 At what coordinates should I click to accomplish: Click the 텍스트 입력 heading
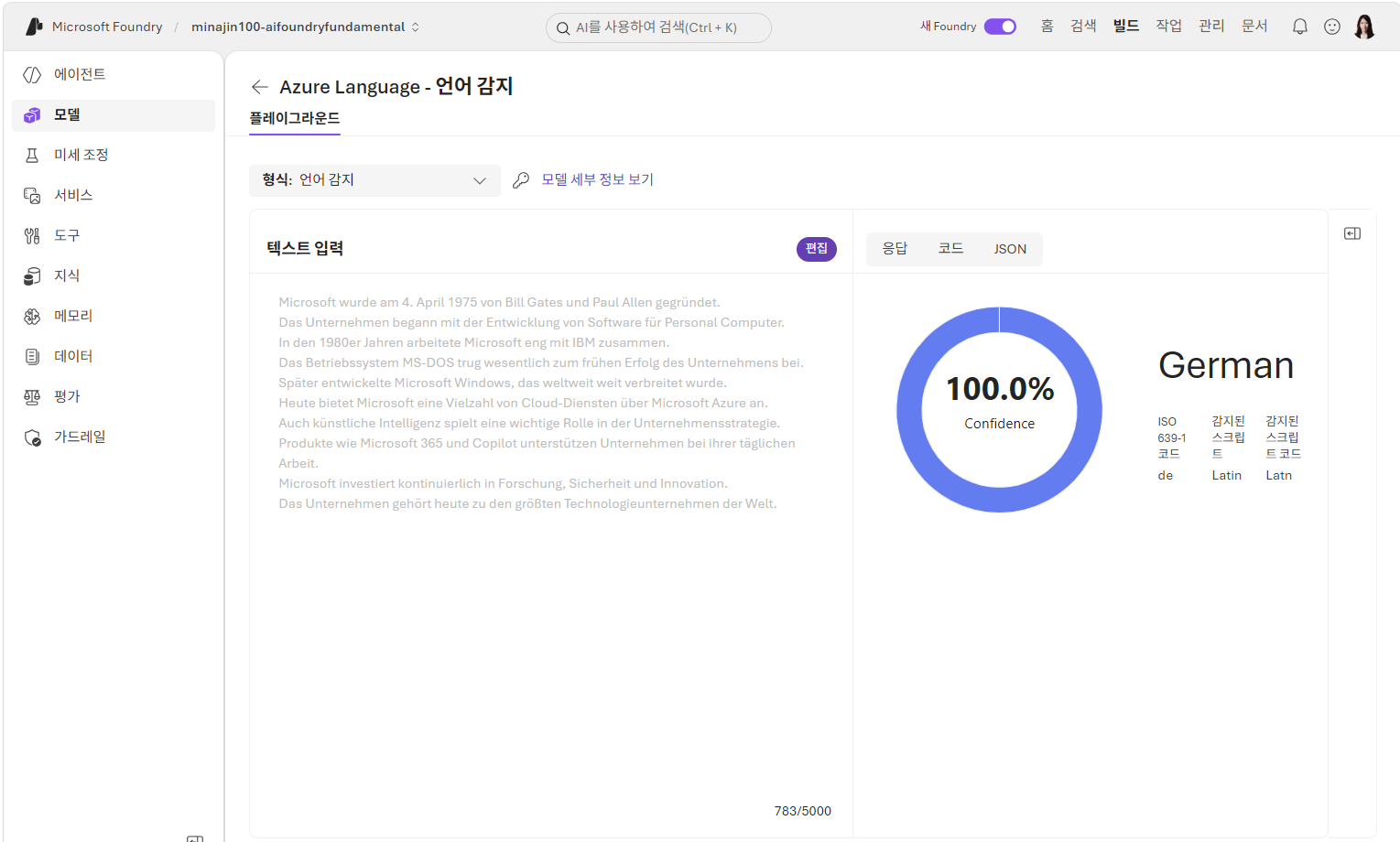(305, 248)
